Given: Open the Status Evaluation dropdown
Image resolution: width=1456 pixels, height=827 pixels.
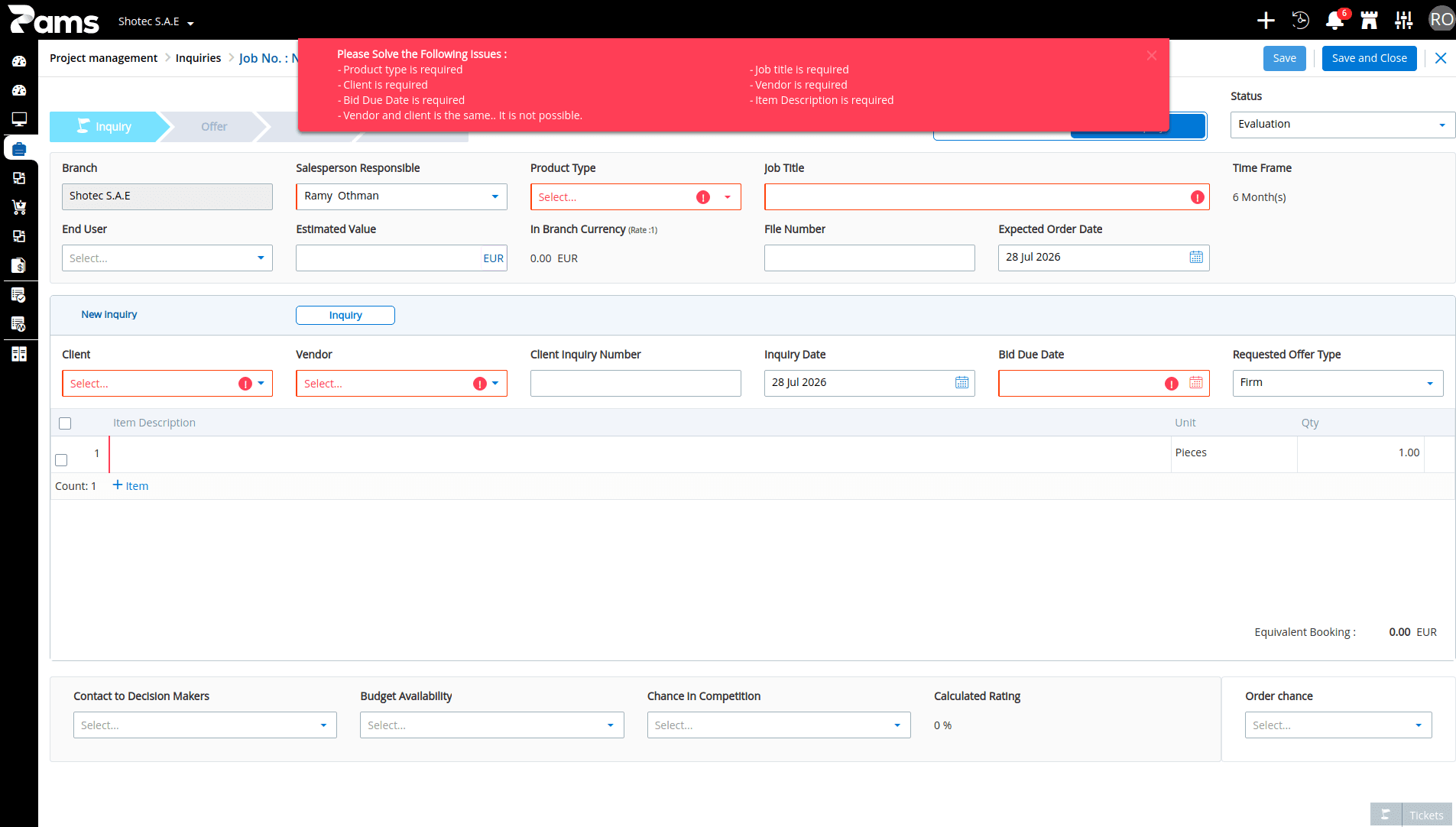Looking at the screenshot, I should coord(1342,125).
